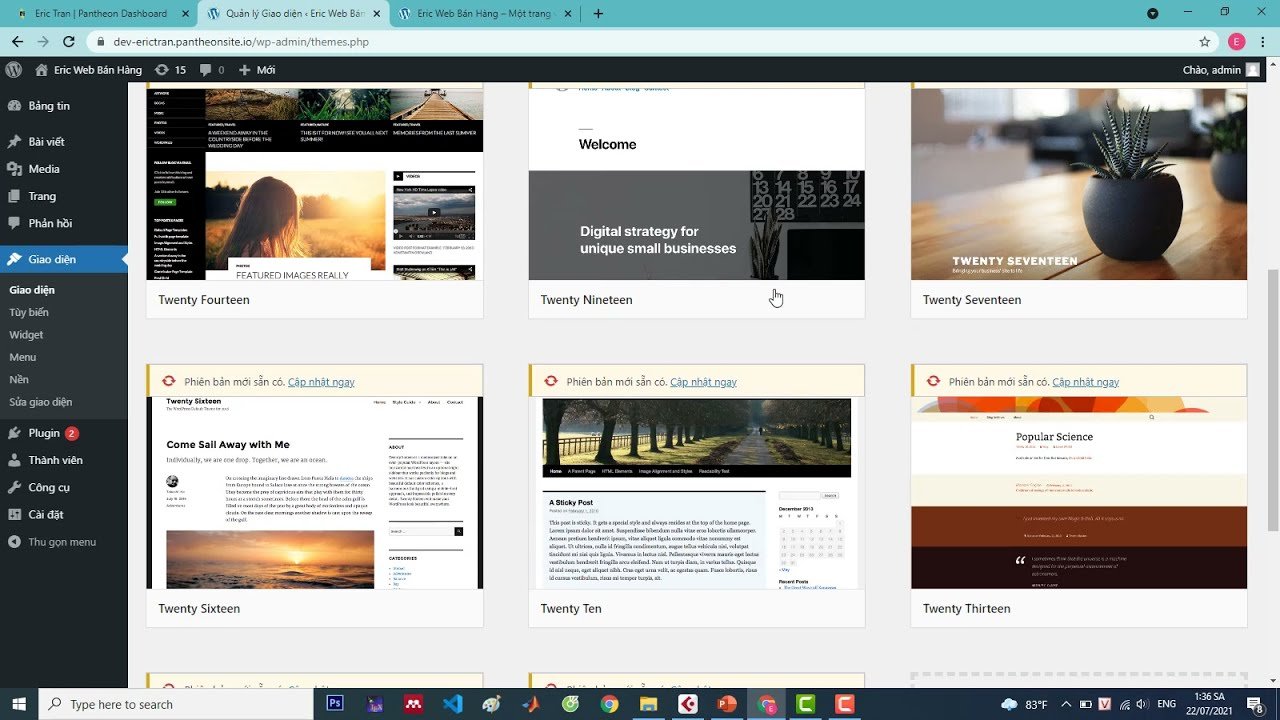Open the Windows Start menu

[x=18, y=704]
